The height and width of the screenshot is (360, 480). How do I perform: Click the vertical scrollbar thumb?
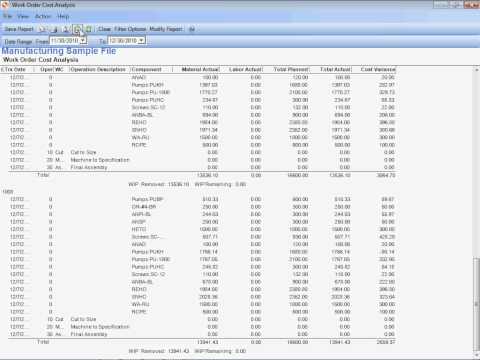(477, 304)
